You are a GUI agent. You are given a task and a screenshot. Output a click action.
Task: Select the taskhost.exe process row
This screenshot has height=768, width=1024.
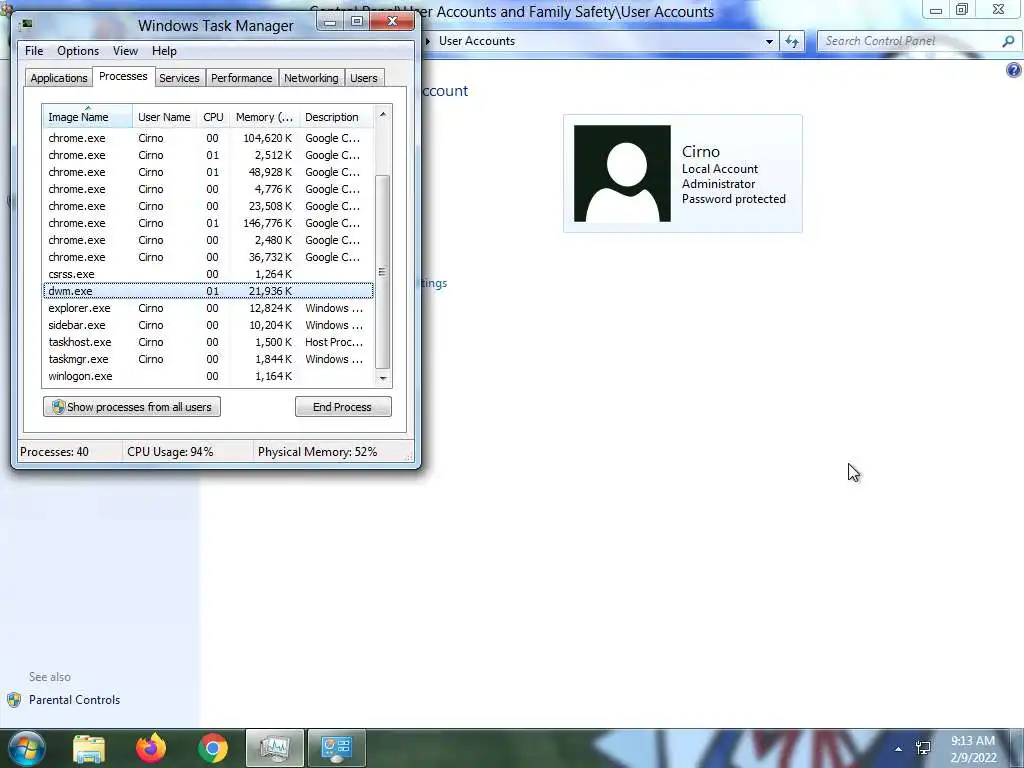[209, 342]
